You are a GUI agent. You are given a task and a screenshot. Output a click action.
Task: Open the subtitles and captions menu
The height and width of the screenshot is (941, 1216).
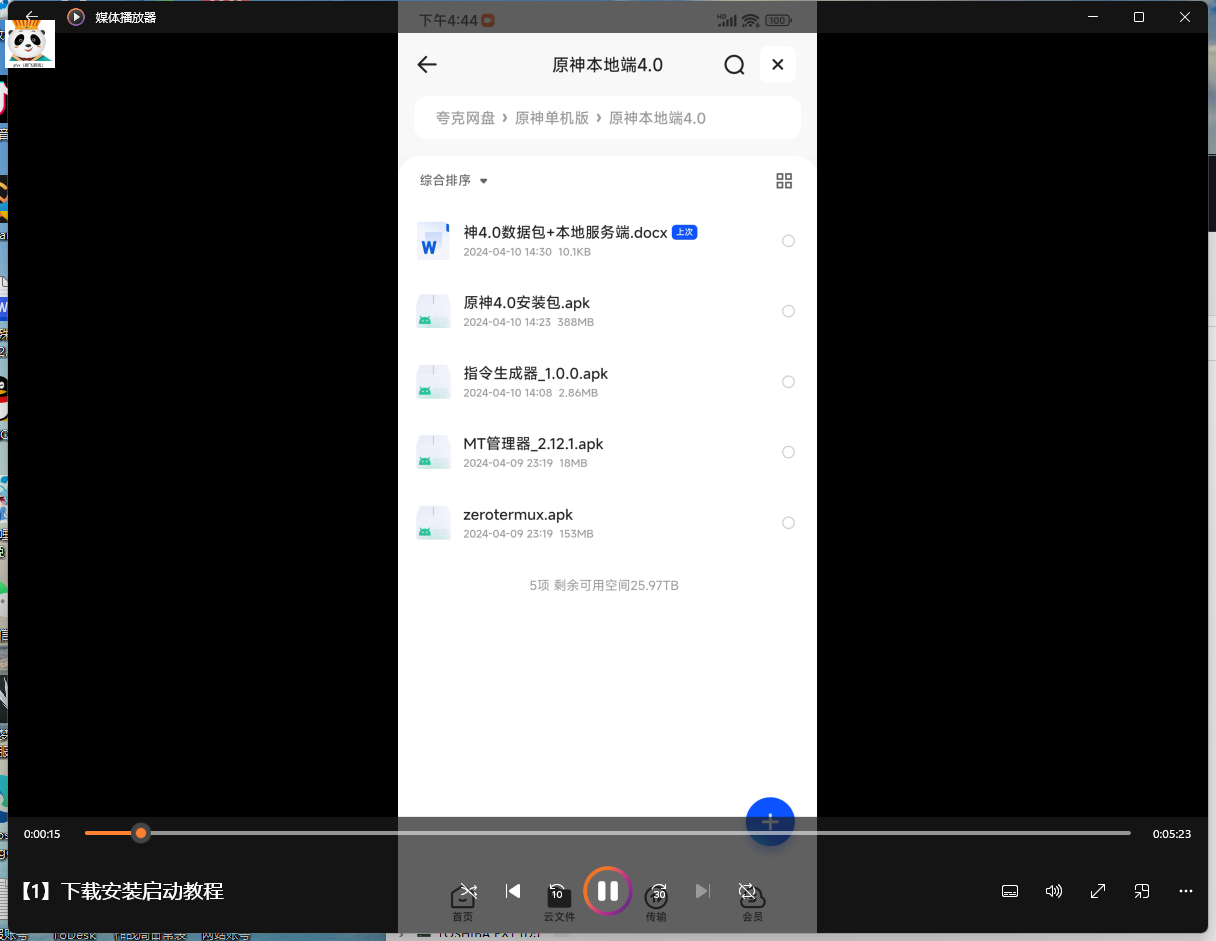click(x=1010, y=891)
